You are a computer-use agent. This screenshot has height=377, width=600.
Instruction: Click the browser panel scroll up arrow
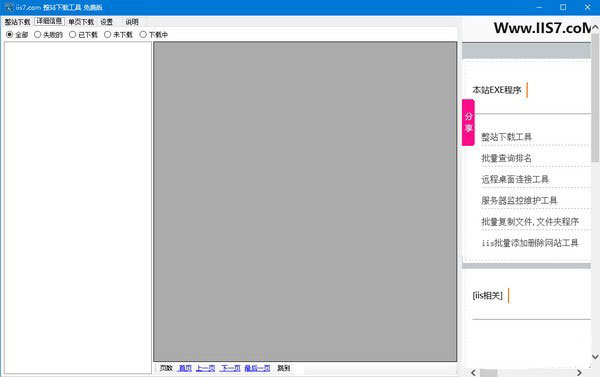click(595, 27)
